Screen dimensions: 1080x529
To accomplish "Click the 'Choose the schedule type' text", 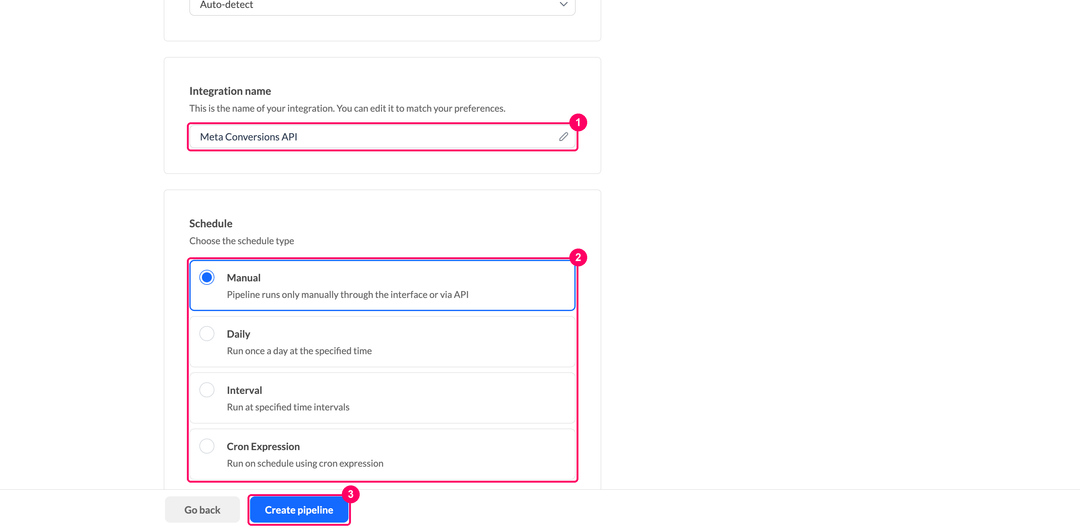I will (x=241, y=241).
